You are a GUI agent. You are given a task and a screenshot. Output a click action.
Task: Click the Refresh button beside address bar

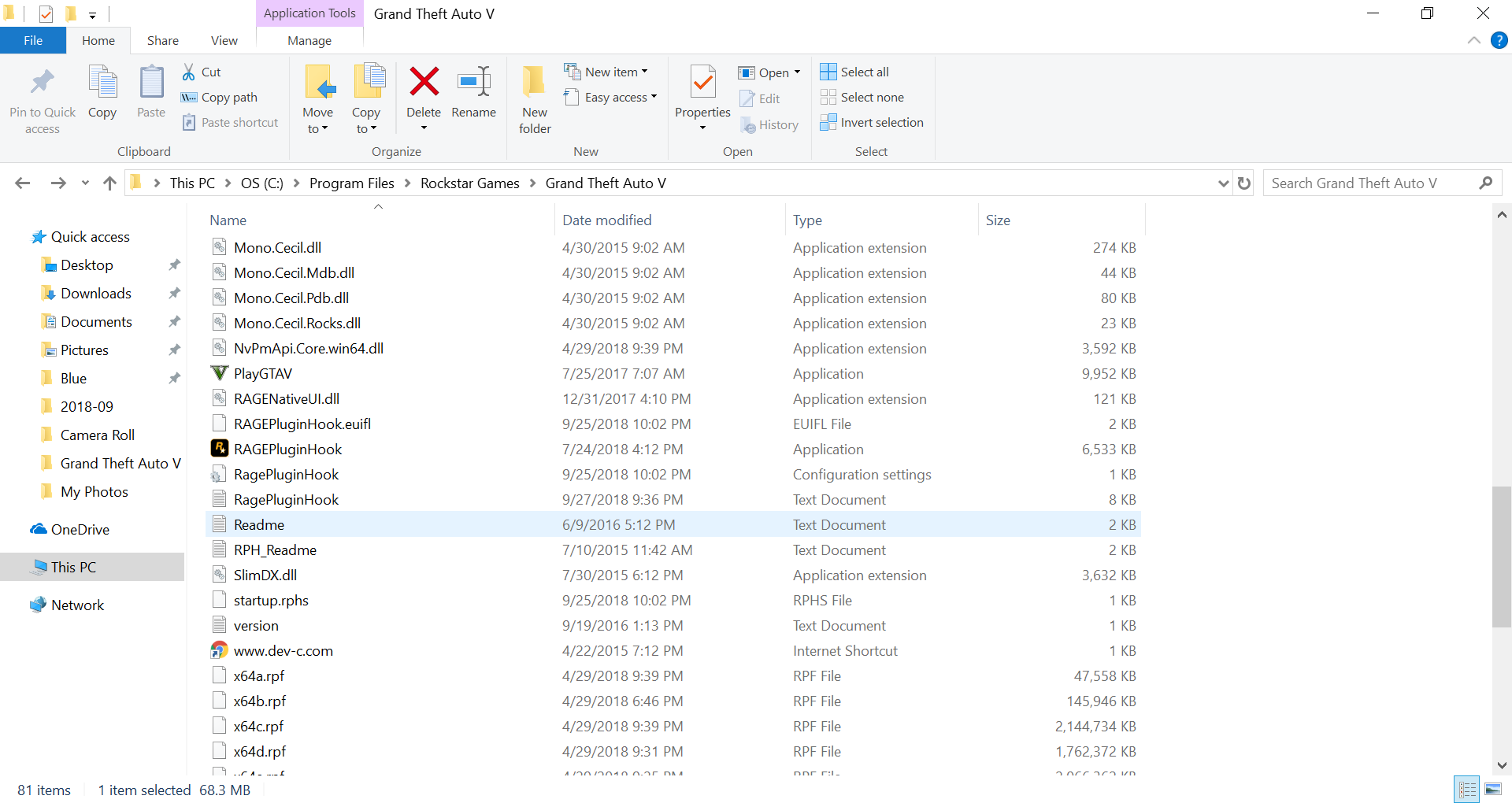coord(1244,183)
